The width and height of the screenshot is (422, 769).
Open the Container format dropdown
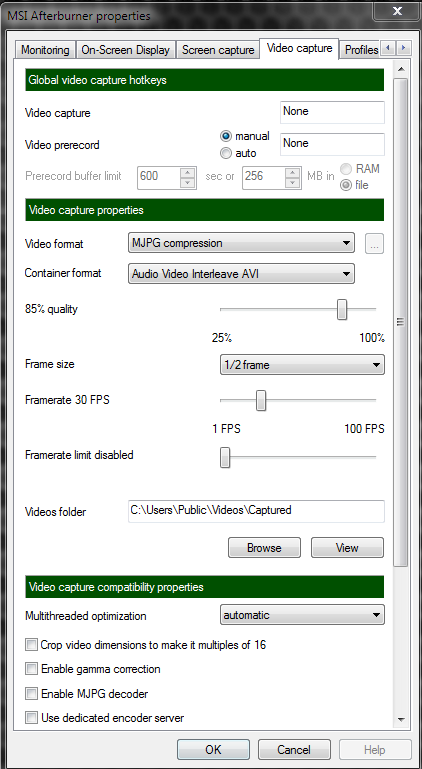pyautogui.click(x=241, y=274)
